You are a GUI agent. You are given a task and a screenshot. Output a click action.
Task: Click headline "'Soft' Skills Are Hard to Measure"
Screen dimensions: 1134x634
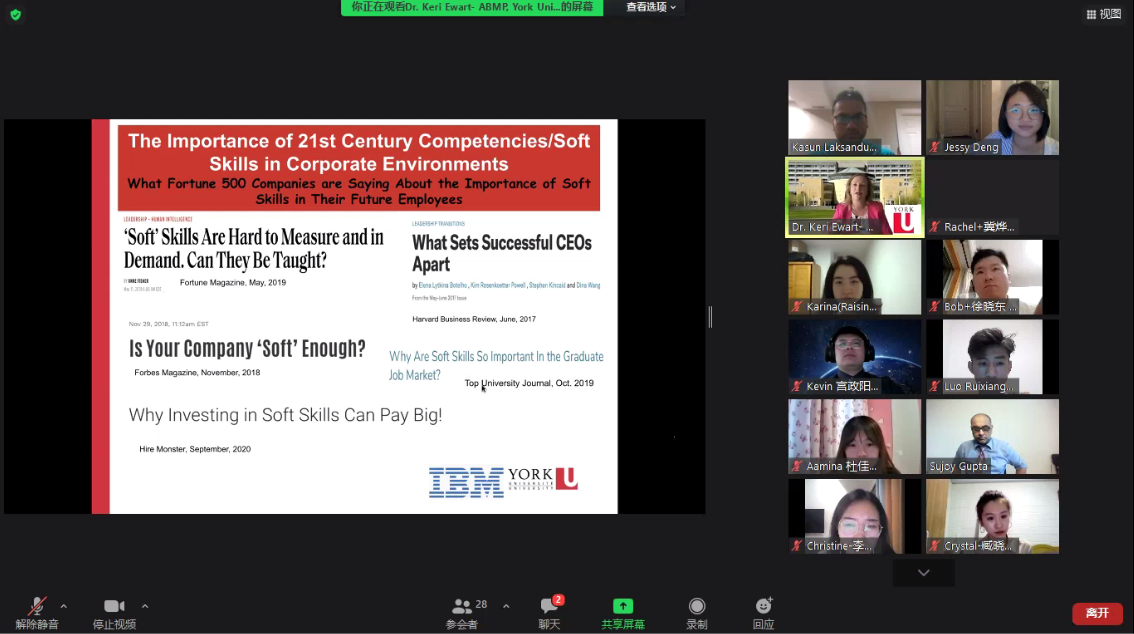pos(254,249)
